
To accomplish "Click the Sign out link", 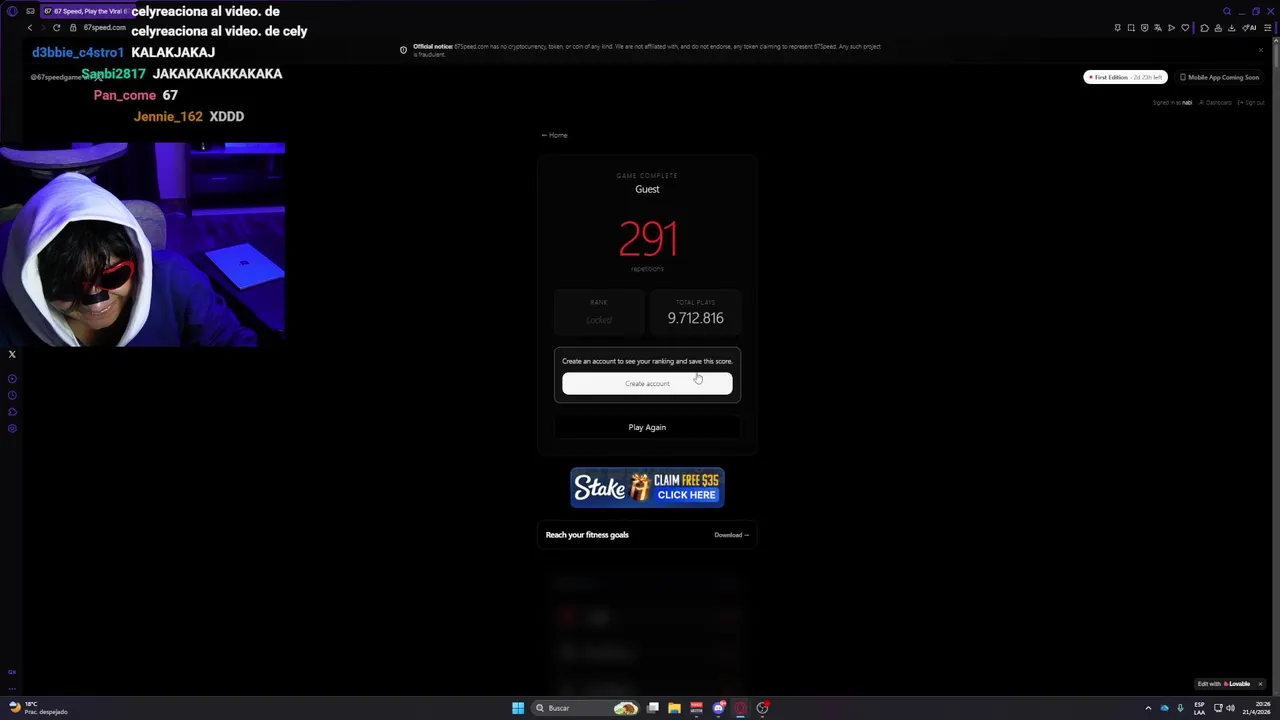I will click(1251, 102).
